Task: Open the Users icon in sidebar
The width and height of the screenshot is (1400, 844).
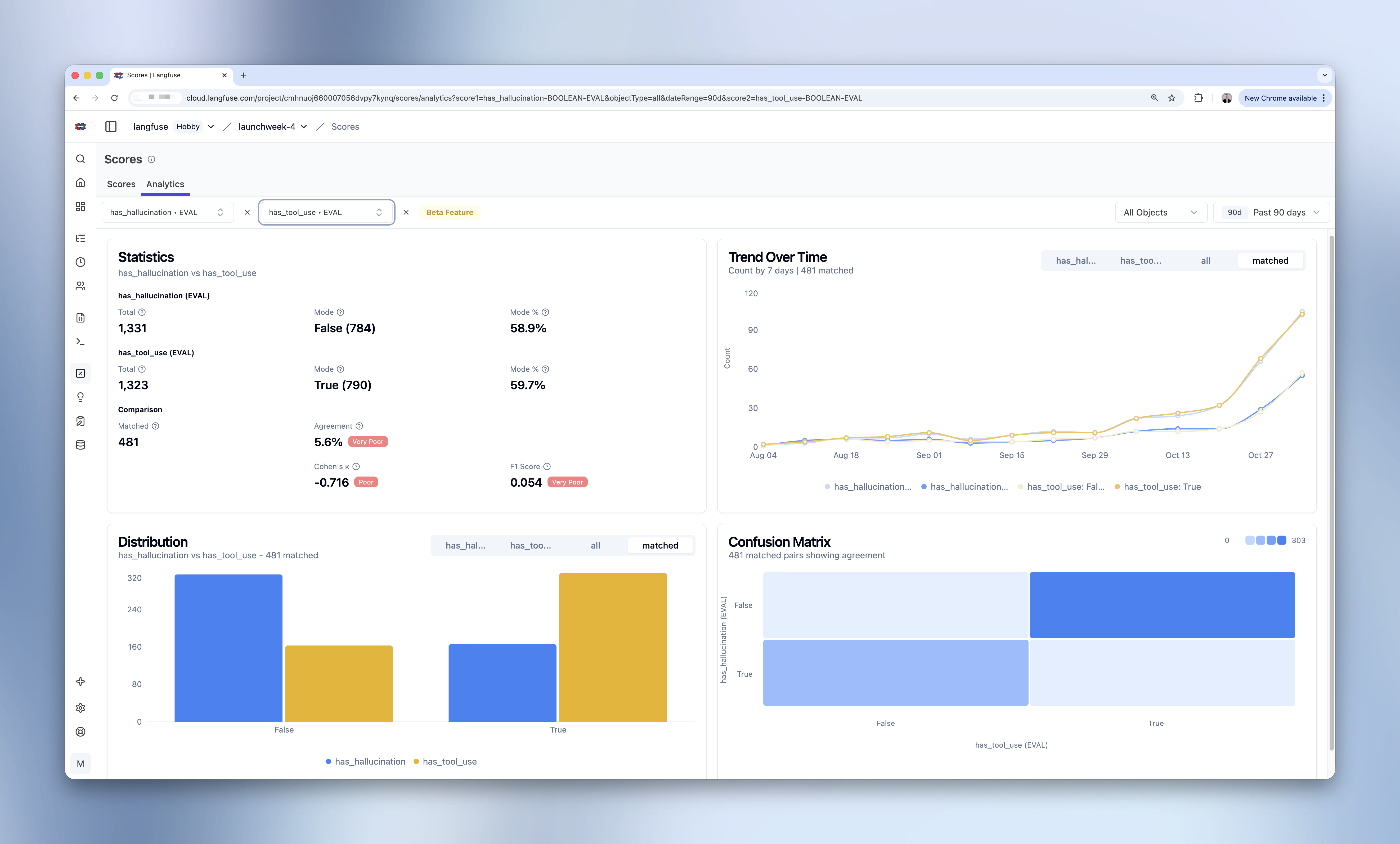Action: [80, 286]
